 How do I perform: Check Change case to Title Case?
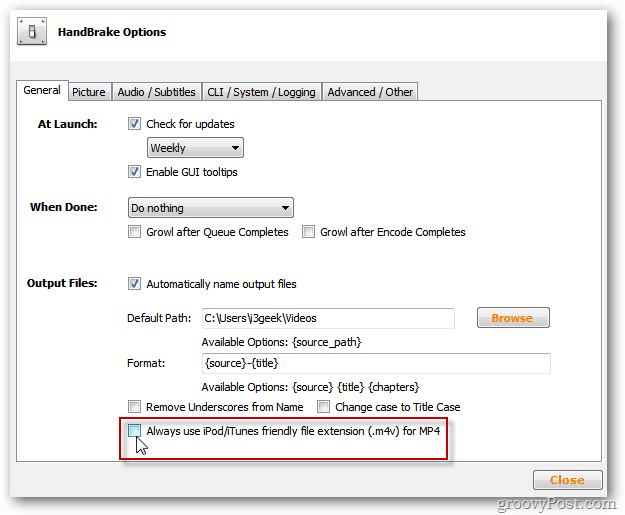pyautogui.click(x=323, y=407)
